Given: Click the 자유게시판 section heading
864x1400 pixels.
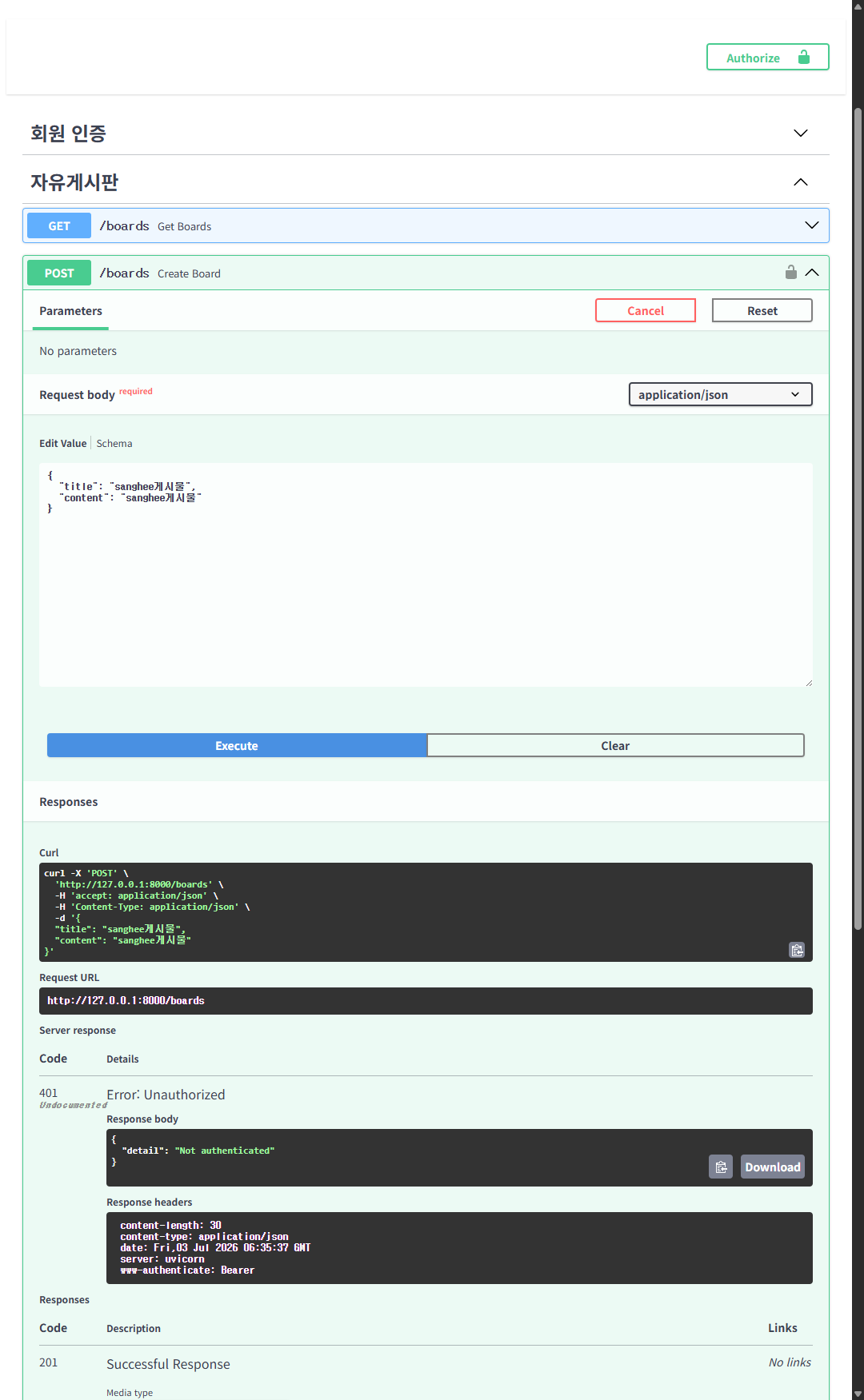Looking at the screenshot, I should tap(74, 182).
